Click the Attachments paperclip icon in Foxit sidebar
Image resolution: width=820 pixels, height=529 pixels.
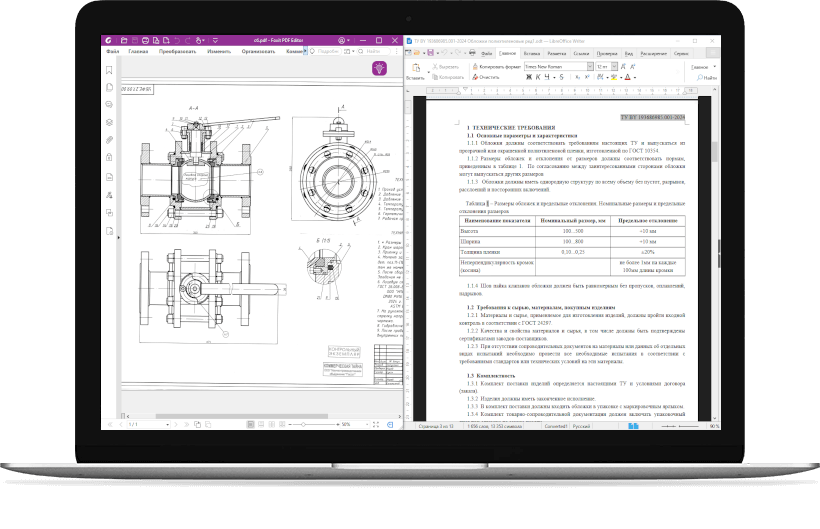point(109,139)
